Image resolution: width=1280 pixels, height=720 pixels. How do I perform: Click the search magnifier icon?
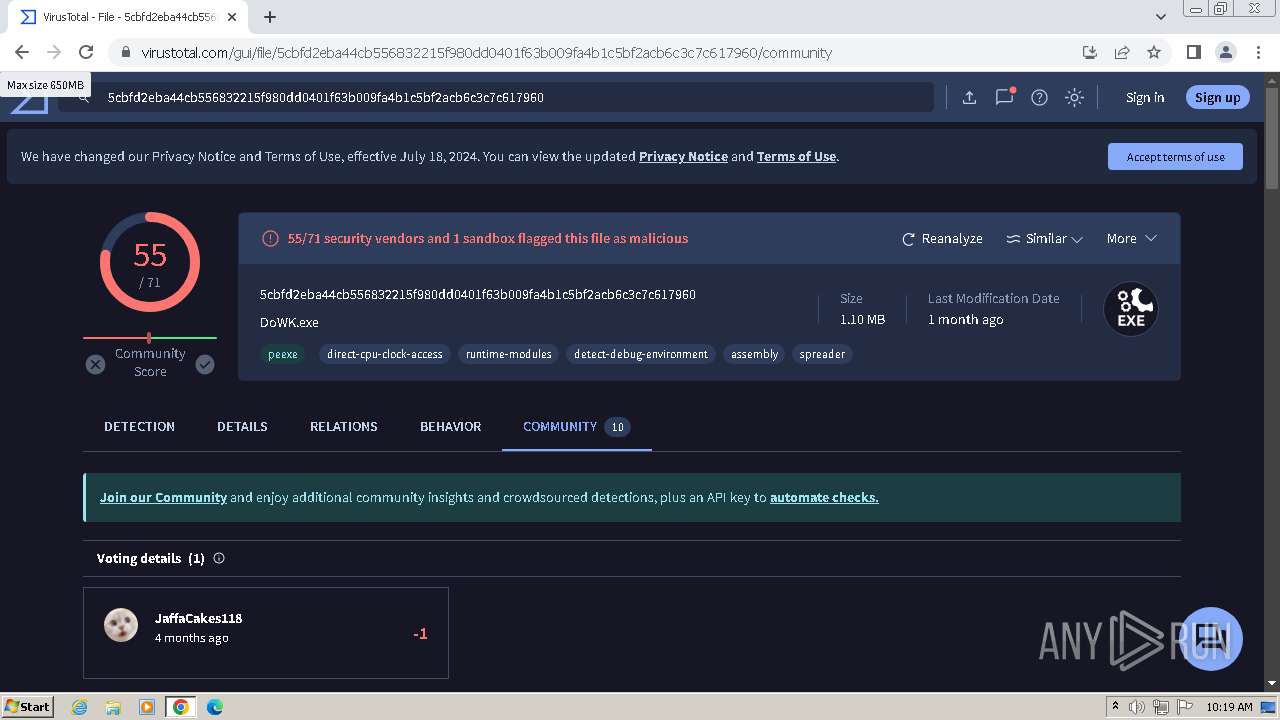click(x=84, y=97)
